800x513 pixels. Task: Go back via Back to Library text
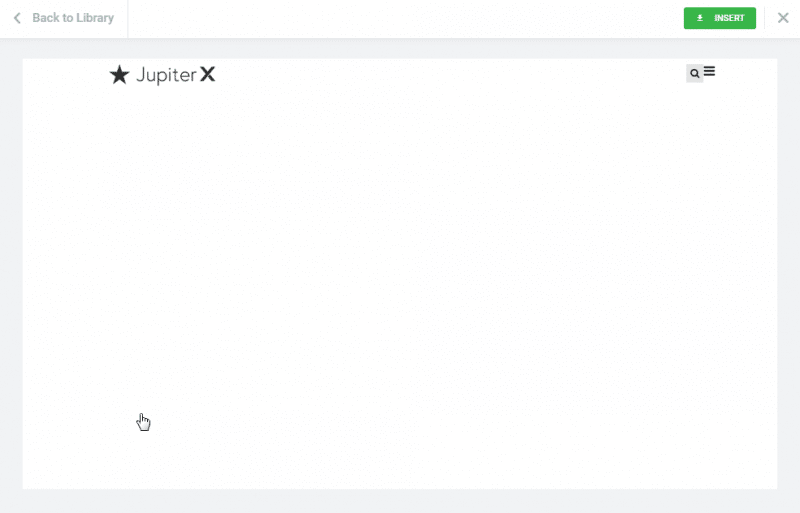73,18
